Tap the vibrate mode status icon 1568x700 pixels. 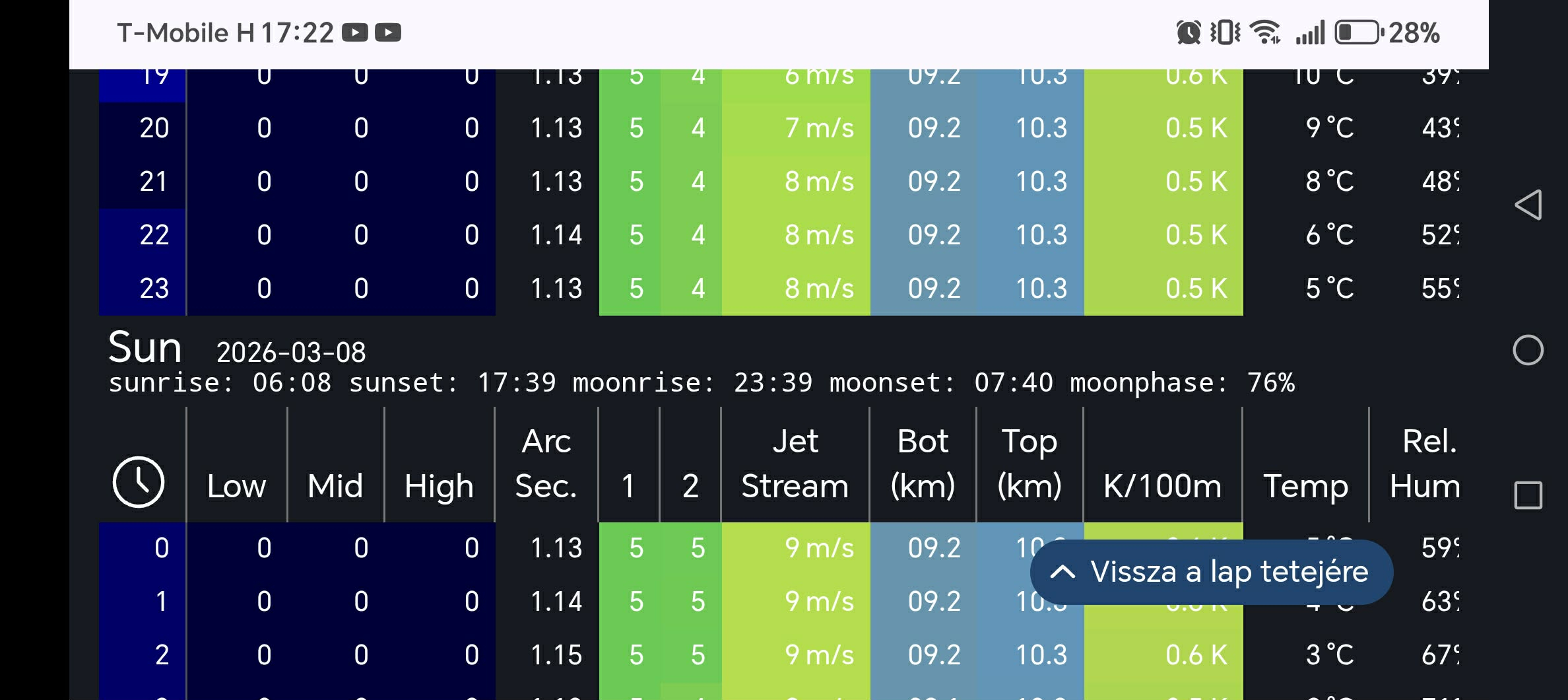(x=1225, y=32)
